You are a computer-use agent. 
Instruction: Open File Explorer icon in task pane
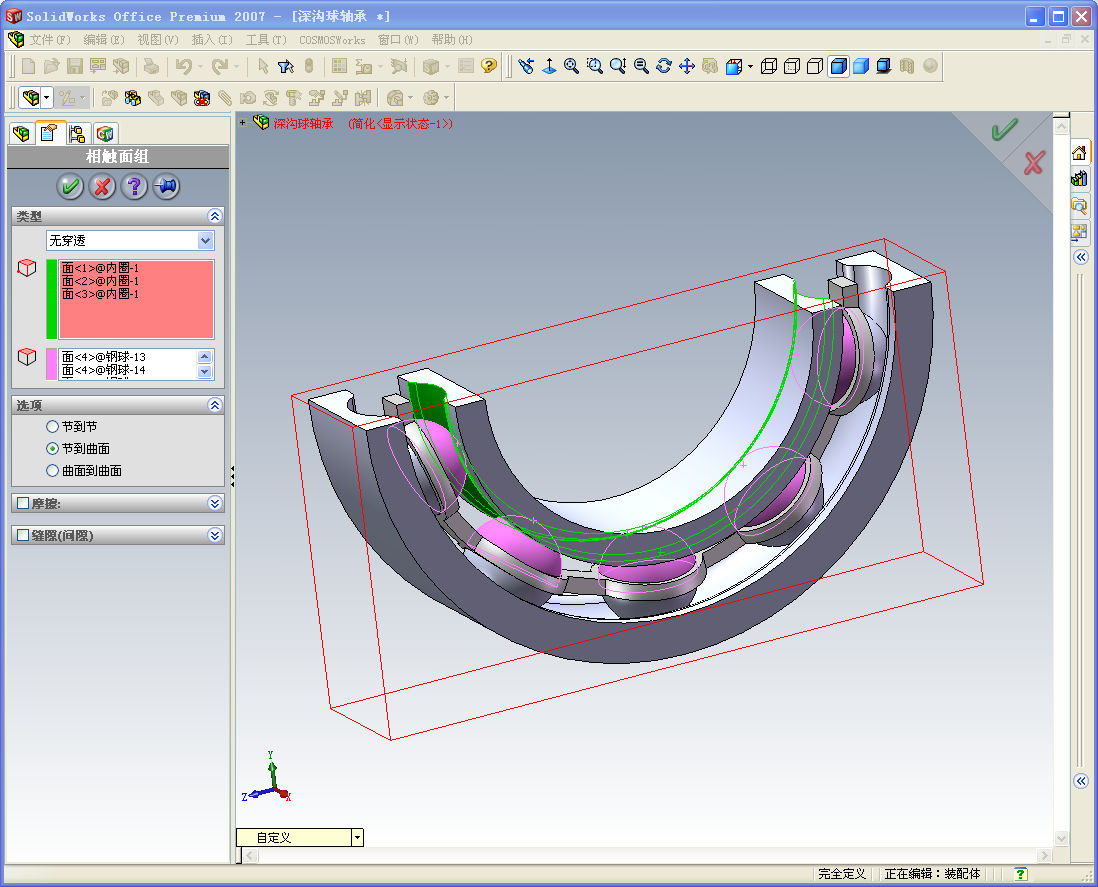coord(1079,205)
